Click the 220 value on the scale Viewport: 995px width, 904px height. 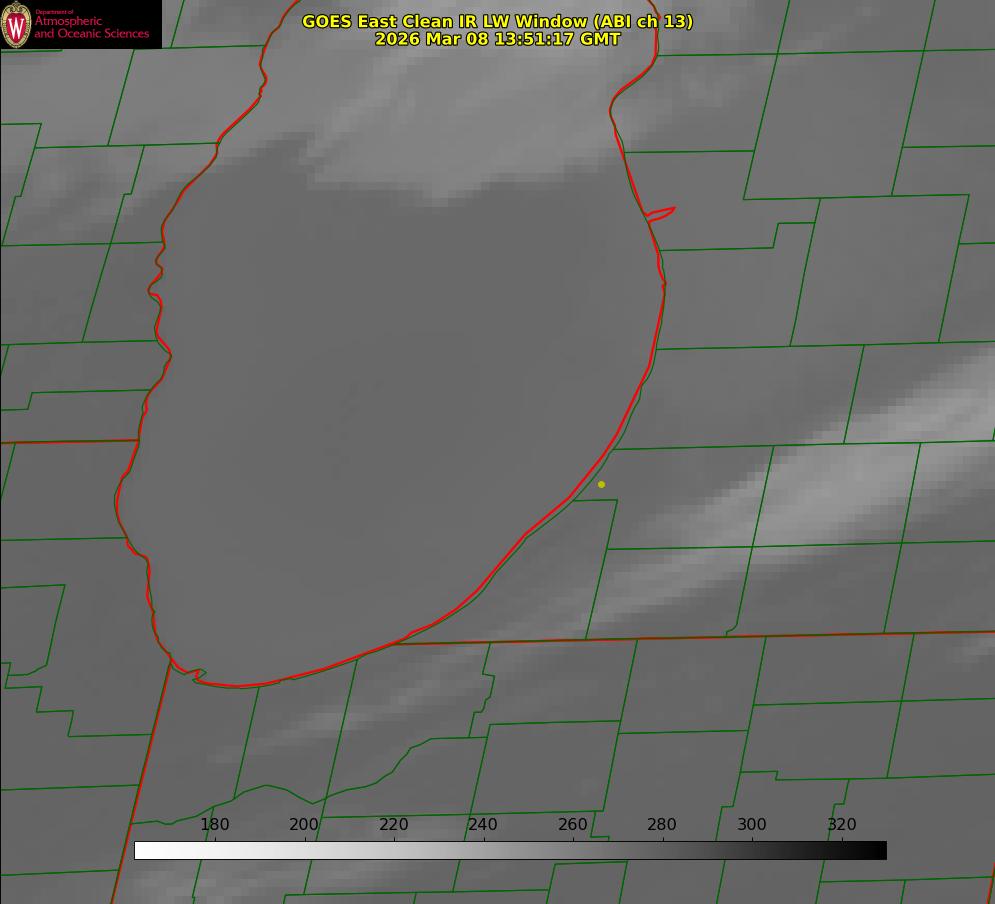point(394,825)
